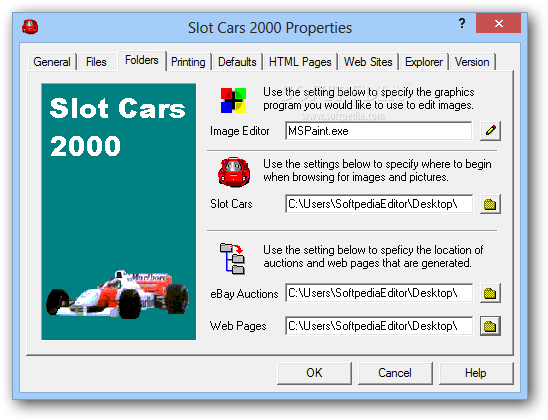Screen dimensions: 548x420
Task: Select the Folders tab
Action: click(x=142, y=60)
